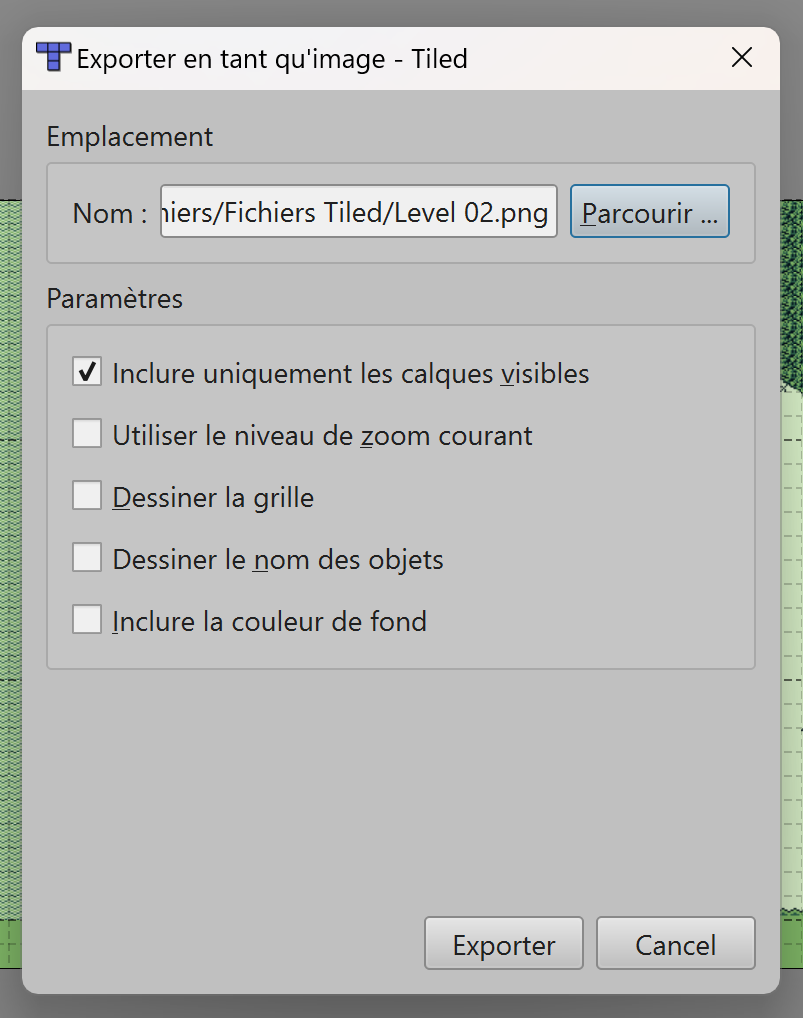Screen dimensions: 803x1018
Task: Click the 'Inclure uniquement les calques visibles' label text
Action: 351,374
